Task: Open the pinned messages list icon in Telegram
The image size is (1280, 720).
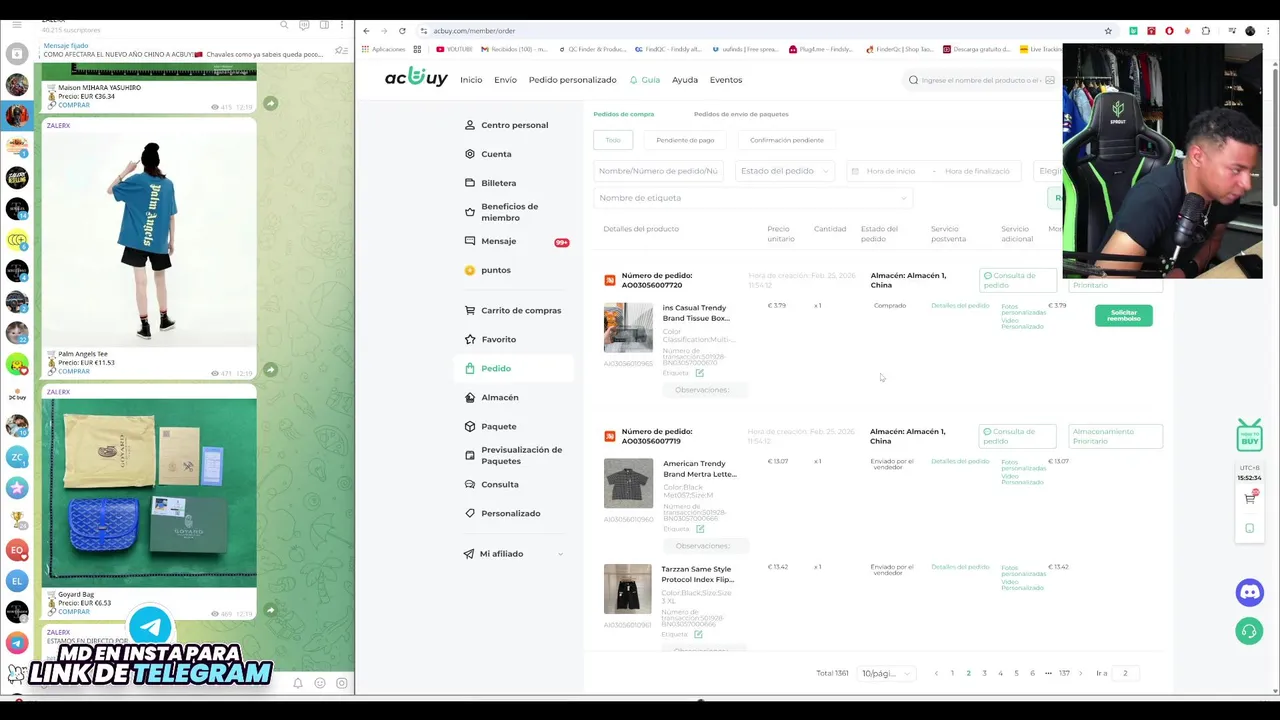Action: [x=342, y=50]
